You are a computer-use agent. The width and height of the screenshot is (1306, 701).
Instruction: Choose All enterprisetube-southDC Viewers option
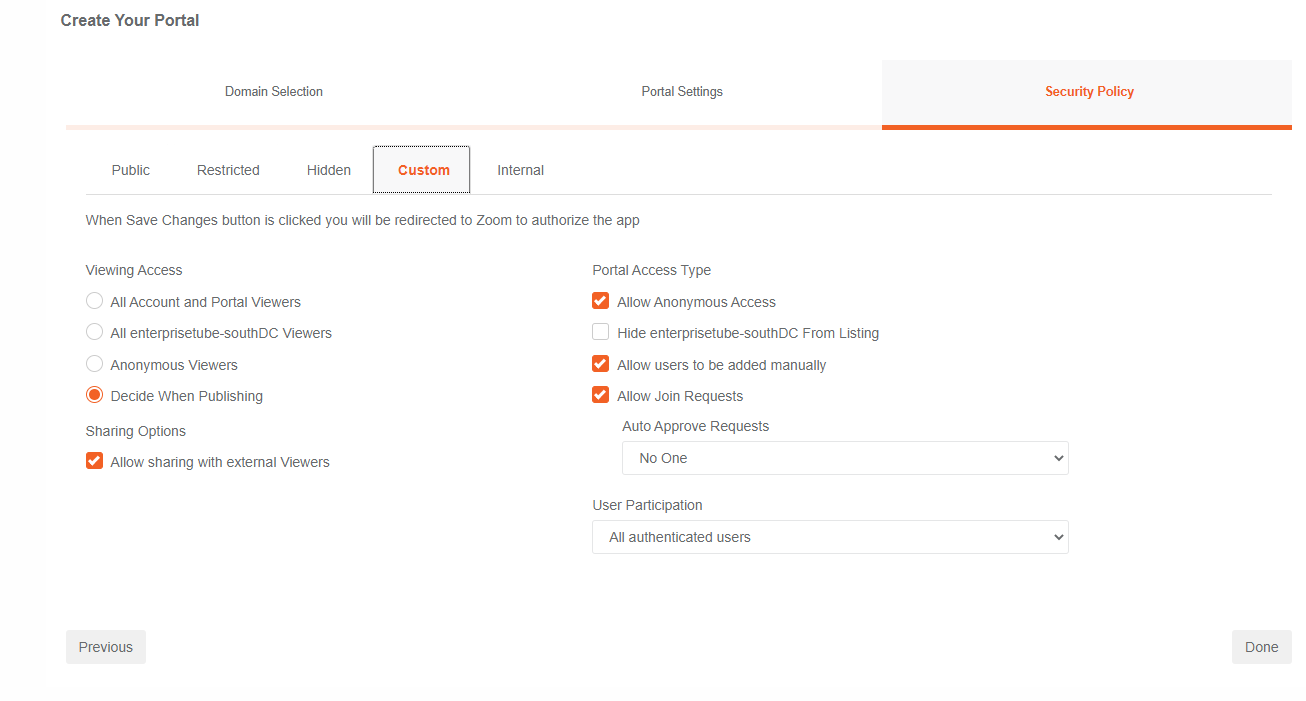pos(95,332)
